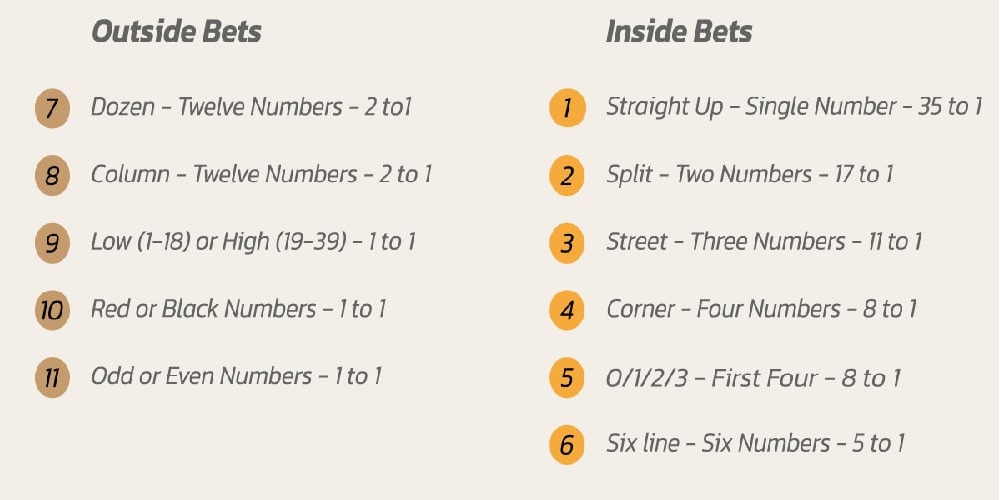Select the brown number 10 circle
This screenshot has height=500, width=1000.
click(x=51, y=310)
